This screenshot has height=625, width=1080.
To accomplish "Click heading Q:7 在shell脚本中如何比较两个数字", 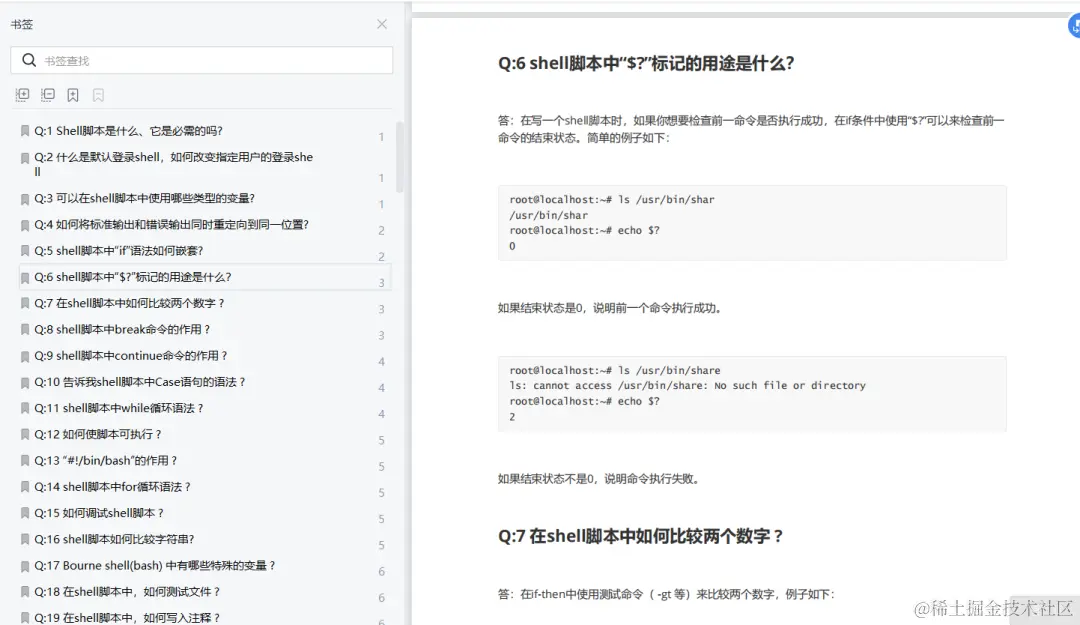I will (641, 536).
